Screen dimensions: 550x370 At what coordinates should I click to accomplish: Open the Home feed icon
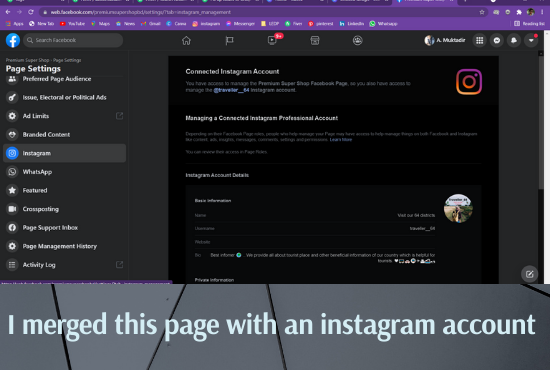186,40
